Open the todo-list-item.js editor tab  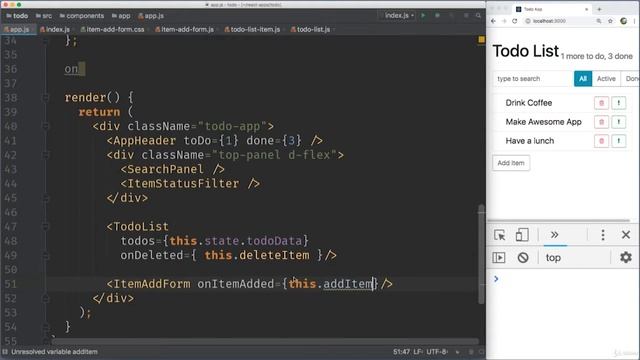click(x=253, y=29)
